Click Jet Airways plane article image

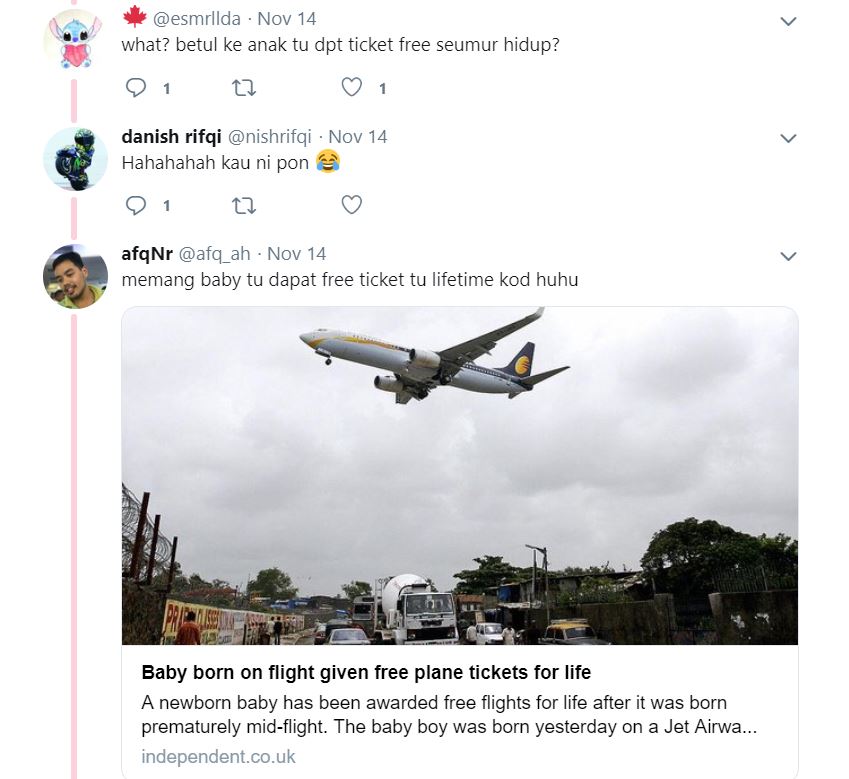pos(460,475)
